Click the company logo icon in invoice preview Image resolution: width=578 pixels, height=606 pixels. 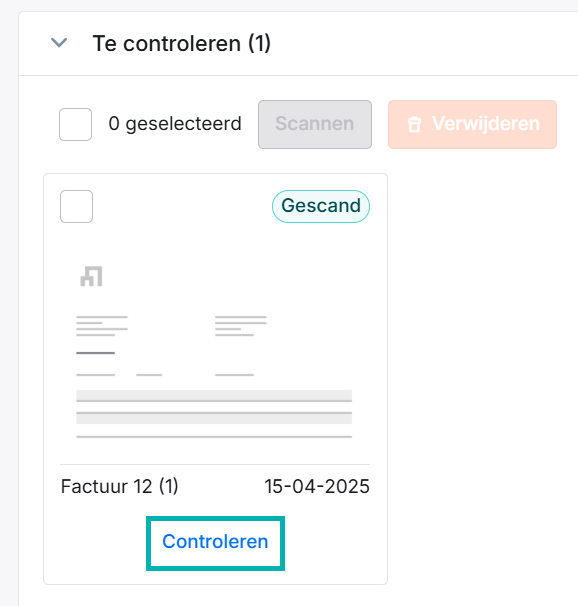click(91, 276)
